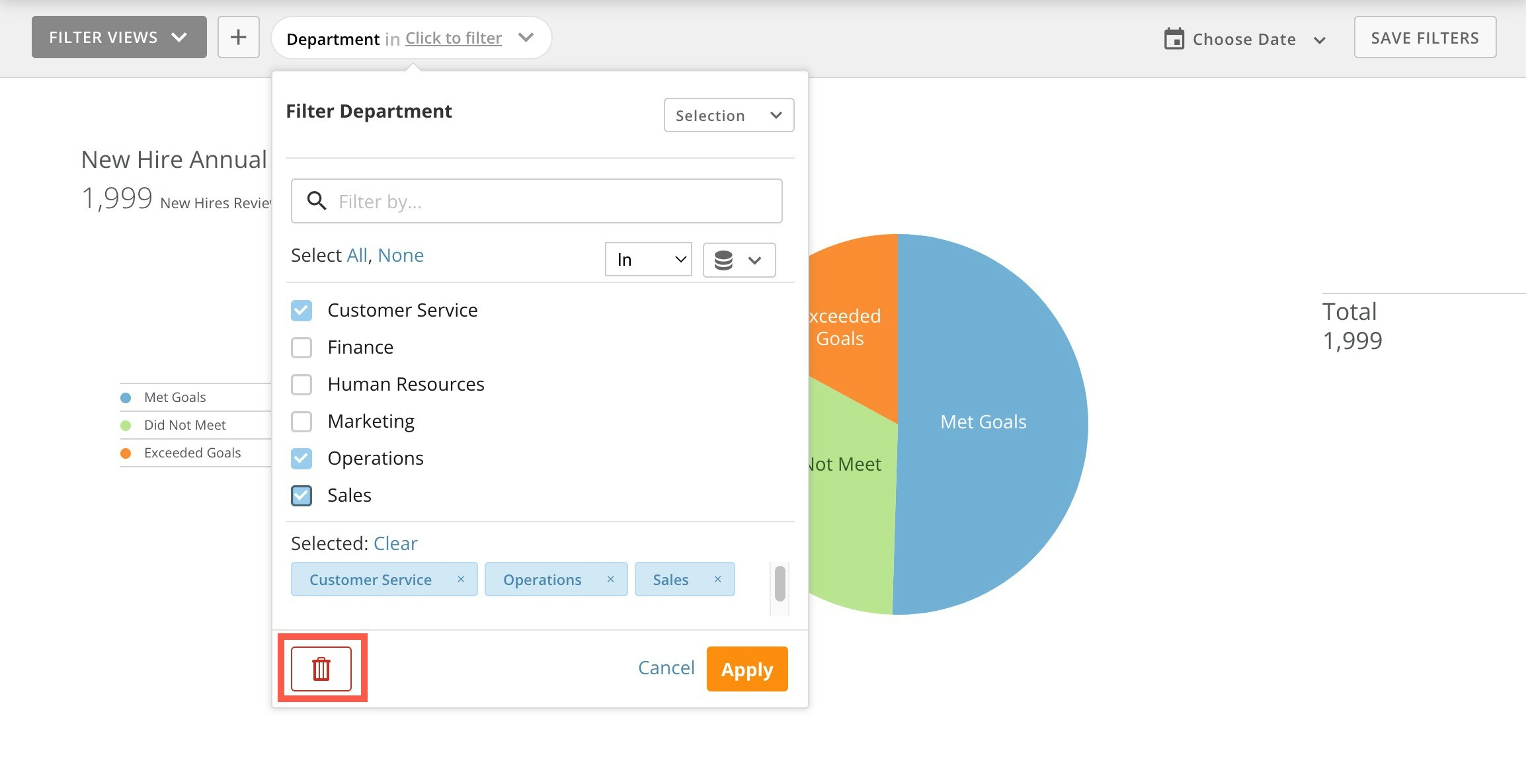This screenshot has height=784, width=1526.
Task: Click the calendar icon beside Choose Date
Action: click(x=1174, y=39)
